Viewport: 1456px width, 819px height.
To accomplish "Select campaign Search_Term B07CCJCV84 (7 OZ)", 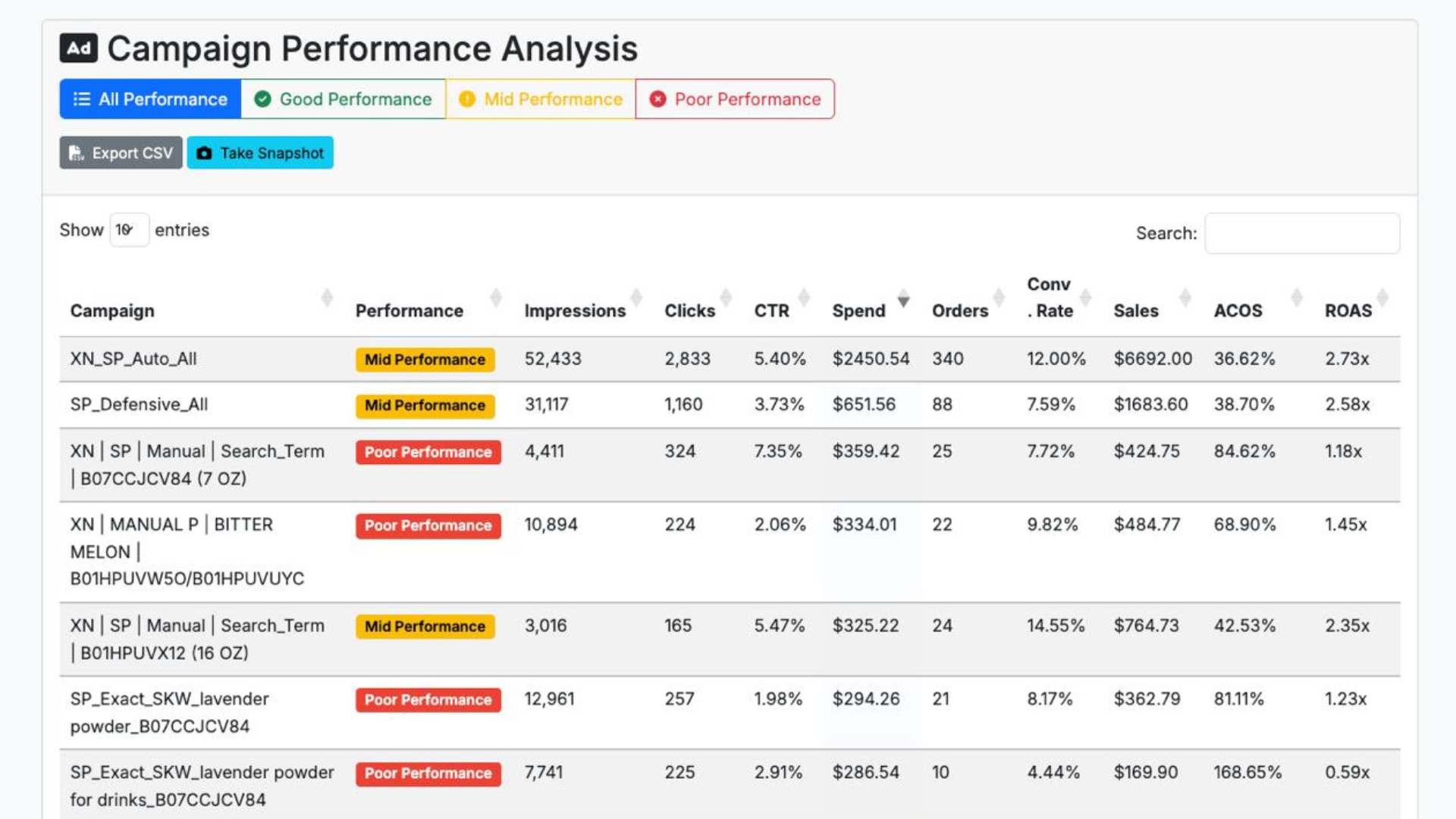I will click(x=197, y=465).
